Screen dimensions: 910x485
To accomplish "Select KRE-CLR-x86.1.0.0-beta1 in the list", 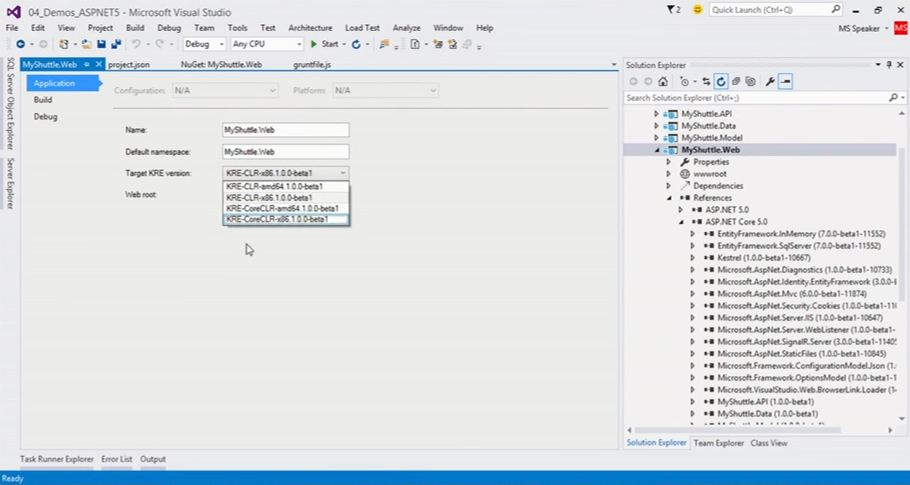I will tap(286, 198).
